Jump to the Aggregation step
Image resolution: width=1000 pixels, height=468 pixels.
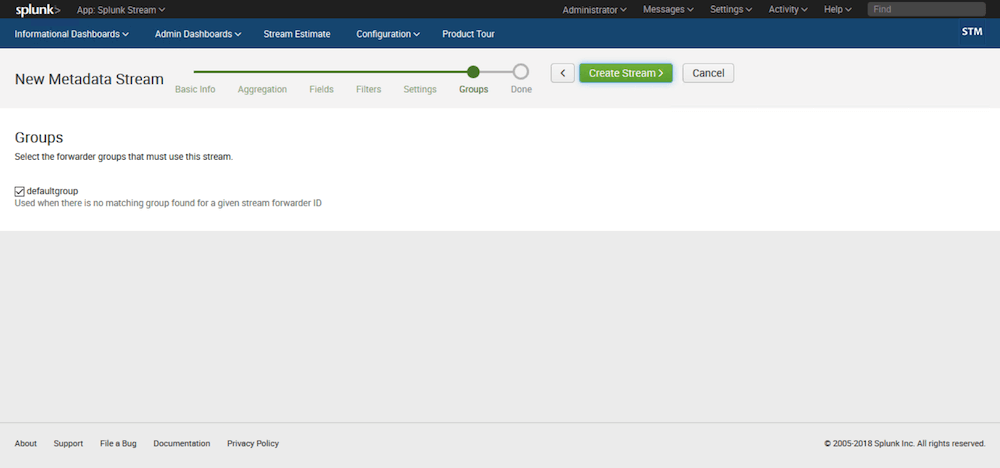click(x=262, y=89)
